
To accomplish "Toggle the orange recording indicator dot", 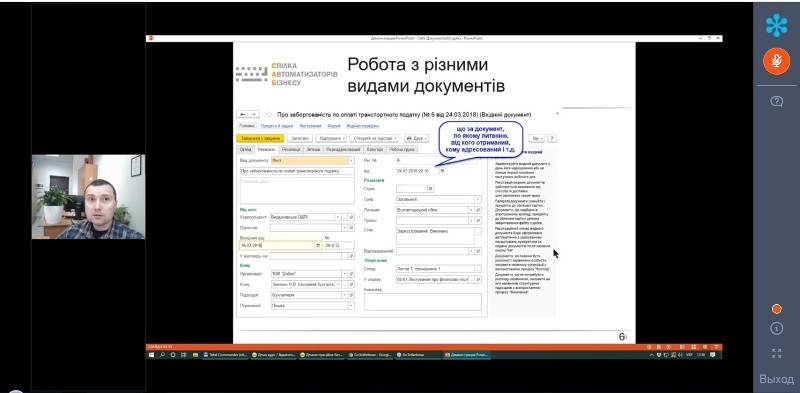I will (x=776, y=309).
